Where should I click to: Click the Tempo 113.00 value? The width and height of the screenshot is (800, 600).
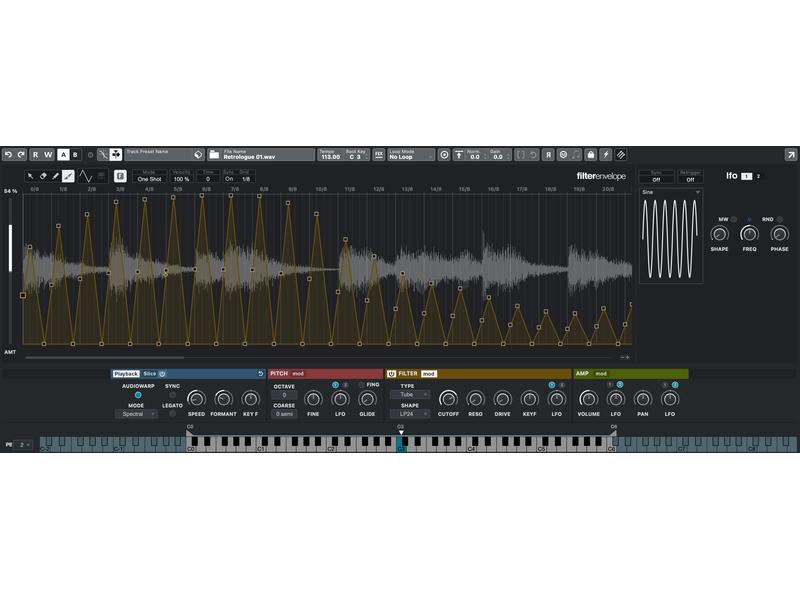point(330,155)
